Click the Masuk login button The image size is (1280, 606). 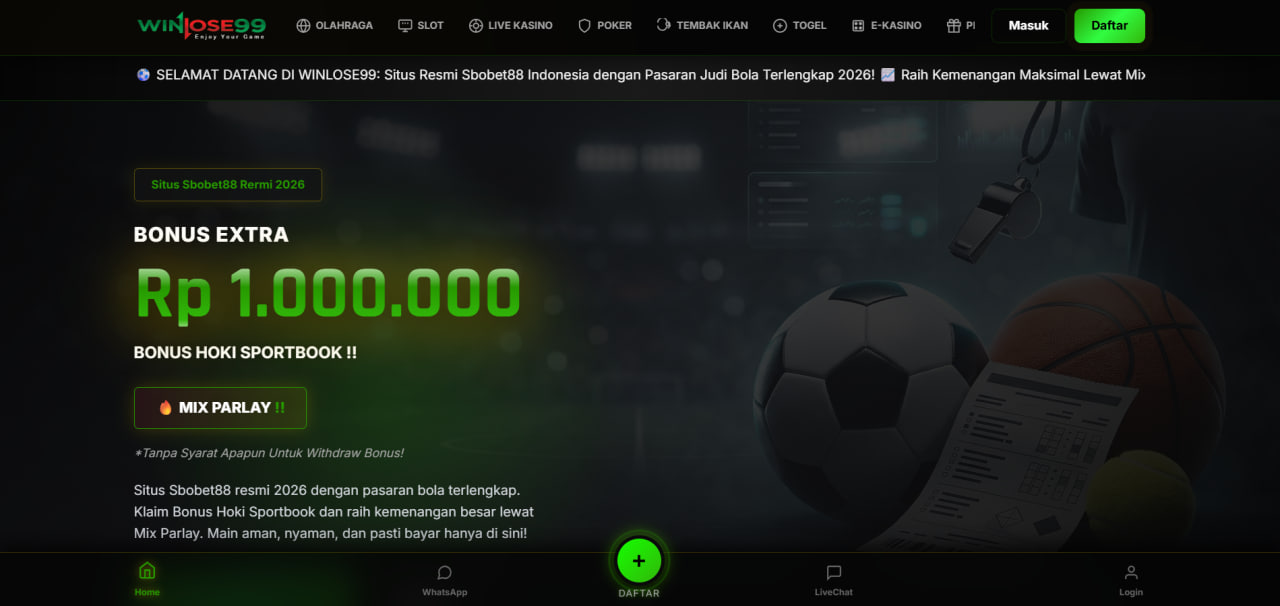coord(1028,25)
